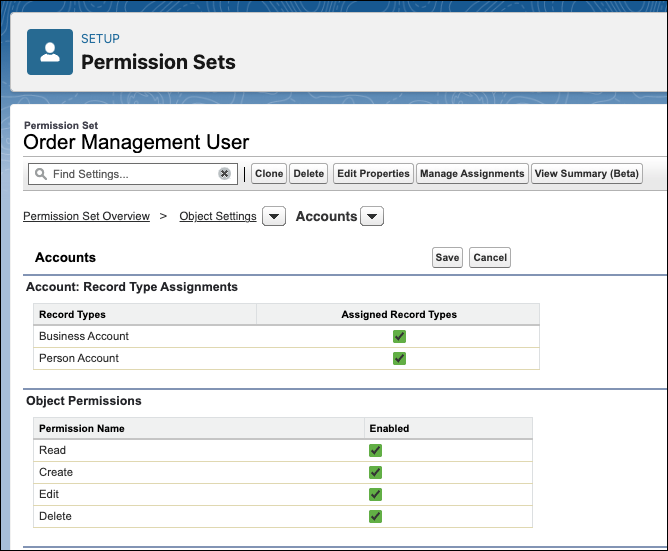
Task: Toggle the Create permission checkbox
Action: coord(375,472)
